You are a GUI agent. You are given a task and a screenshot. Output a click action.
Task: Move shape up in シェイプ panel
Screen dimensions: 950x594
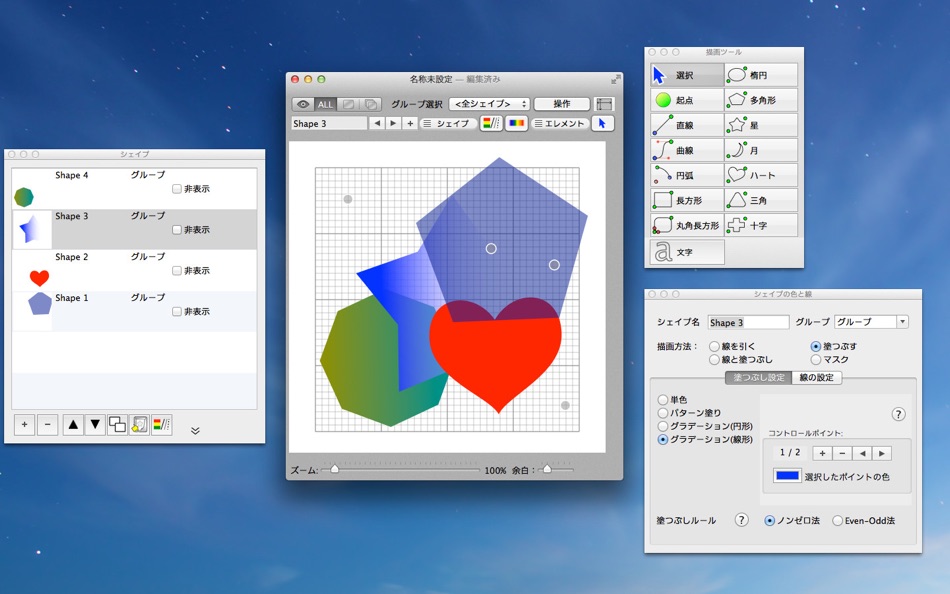click(x=73, y=424)
